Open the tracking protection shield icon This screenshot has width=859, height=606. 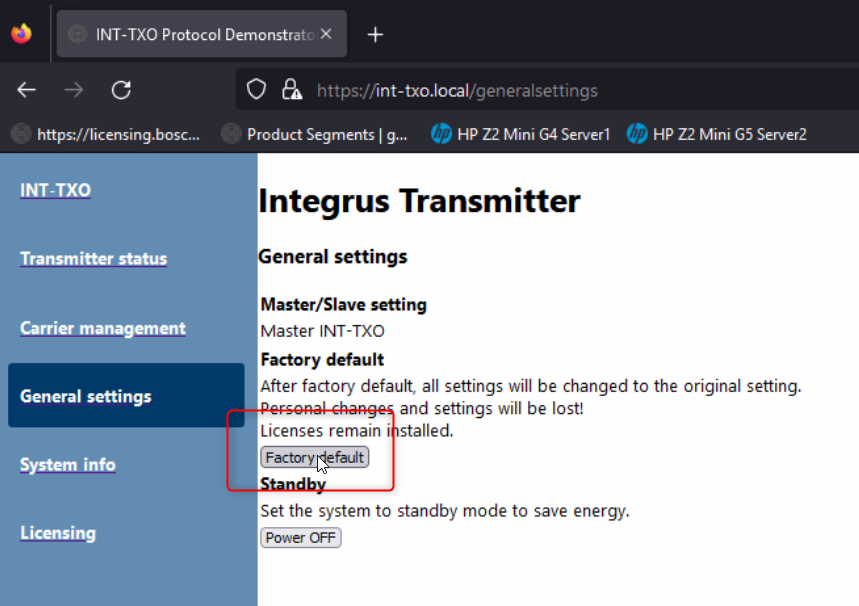point(257,90)
